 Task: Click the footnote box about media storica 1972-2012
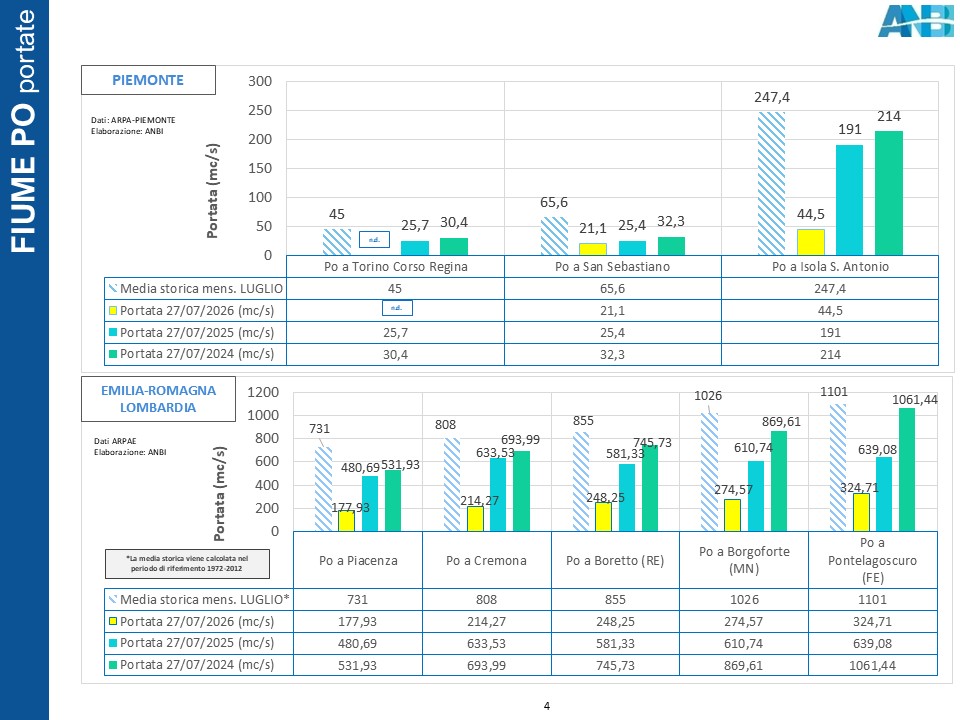[x=187, y=563]
